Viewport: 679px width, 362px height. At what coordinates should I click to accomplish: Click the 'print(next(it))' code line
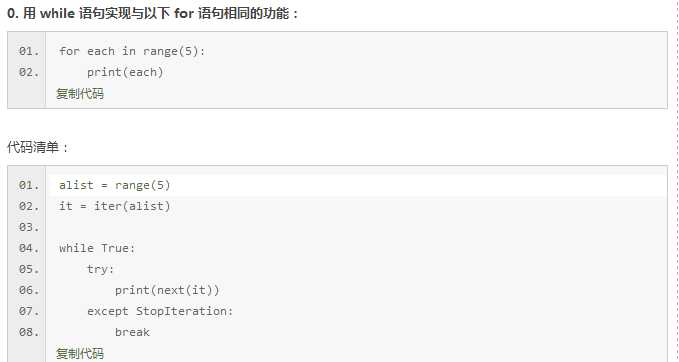(167, 290)
